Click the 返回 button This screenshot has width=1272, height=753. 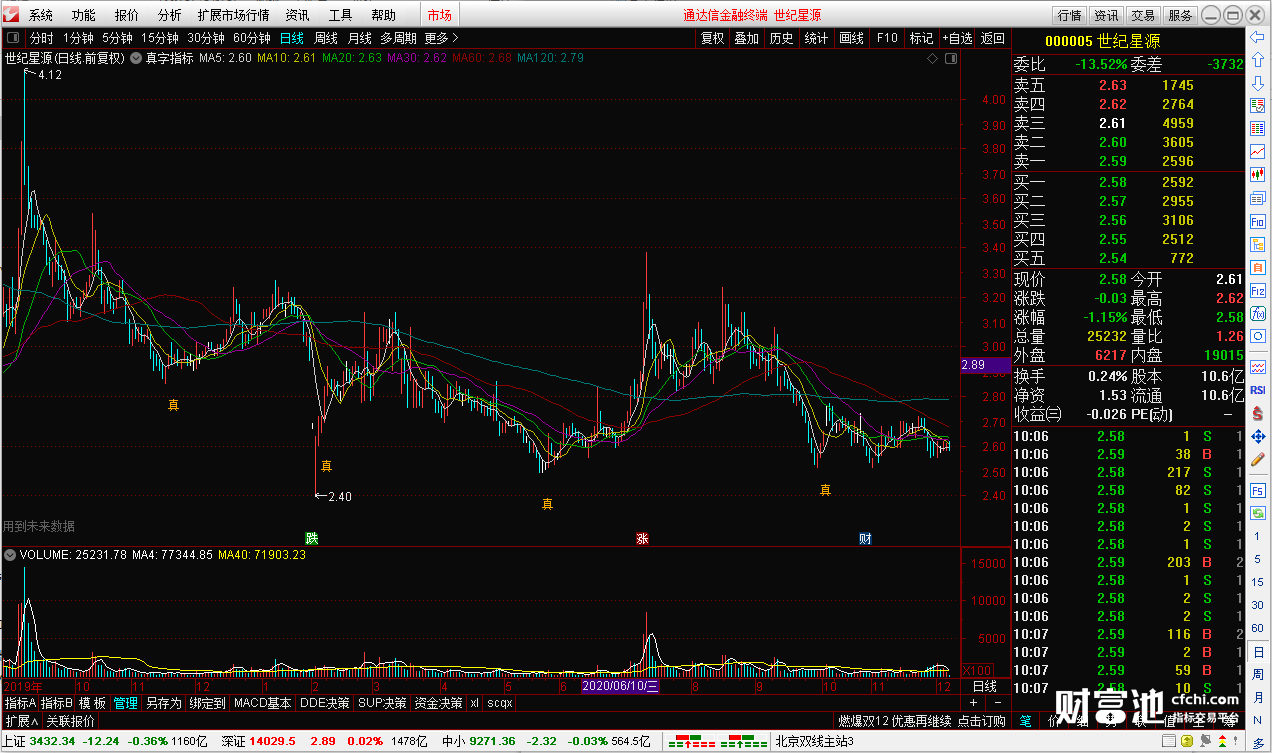(992, 38)
